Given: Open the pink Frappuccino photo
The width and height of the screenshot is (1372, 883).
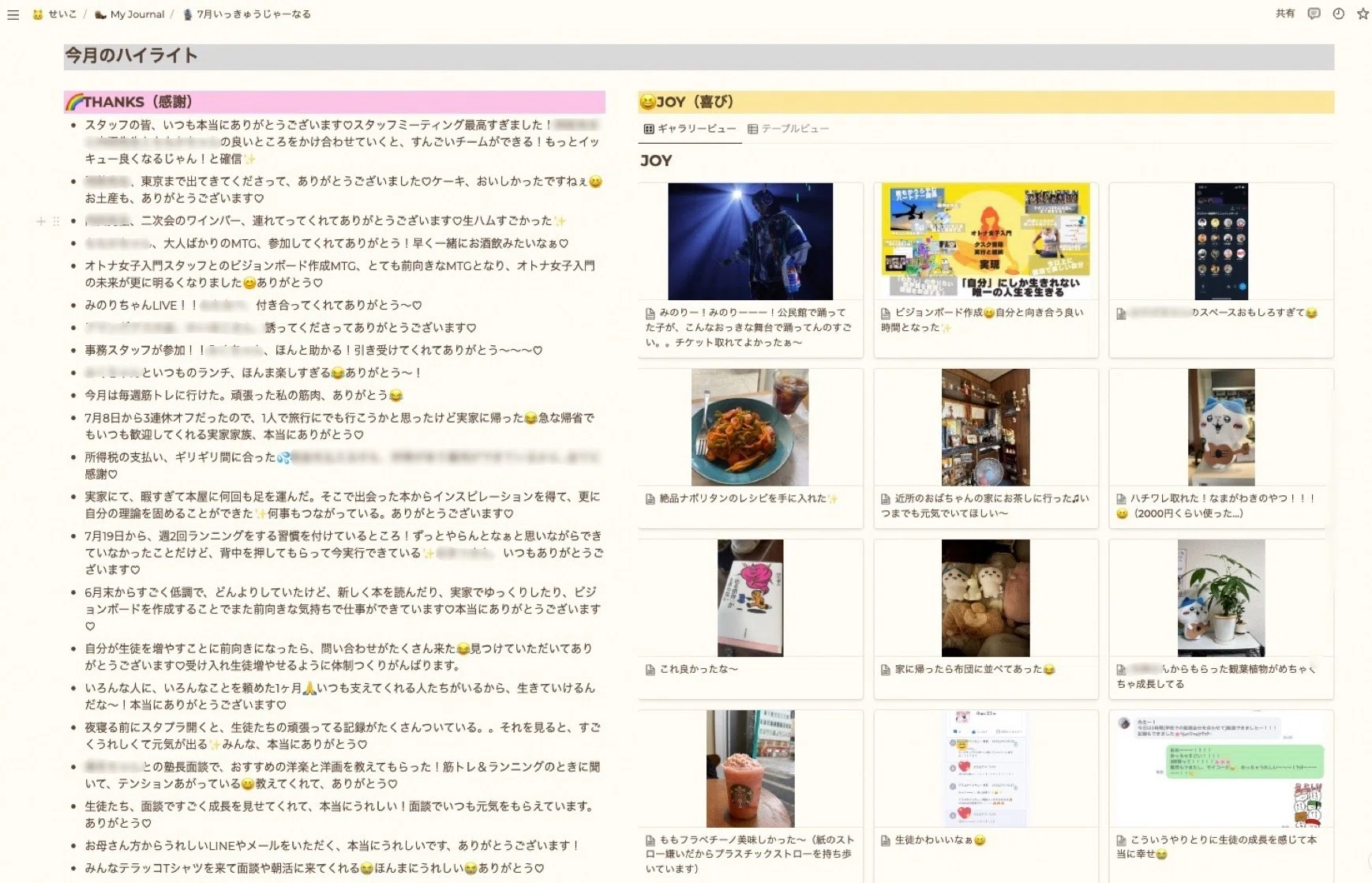Looking at the screenshot, I should [750, 768].
